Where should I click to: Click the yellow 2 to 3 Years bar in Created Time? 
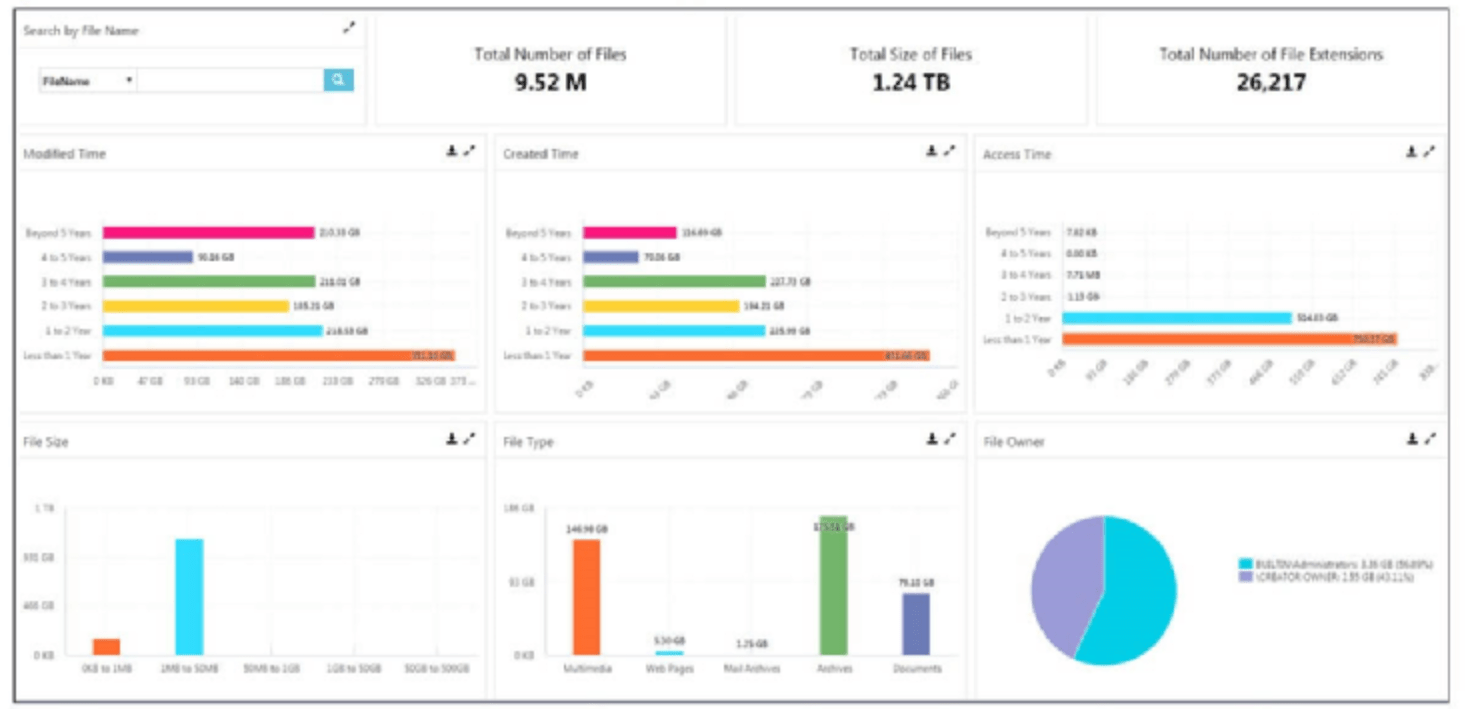point(661,306)
